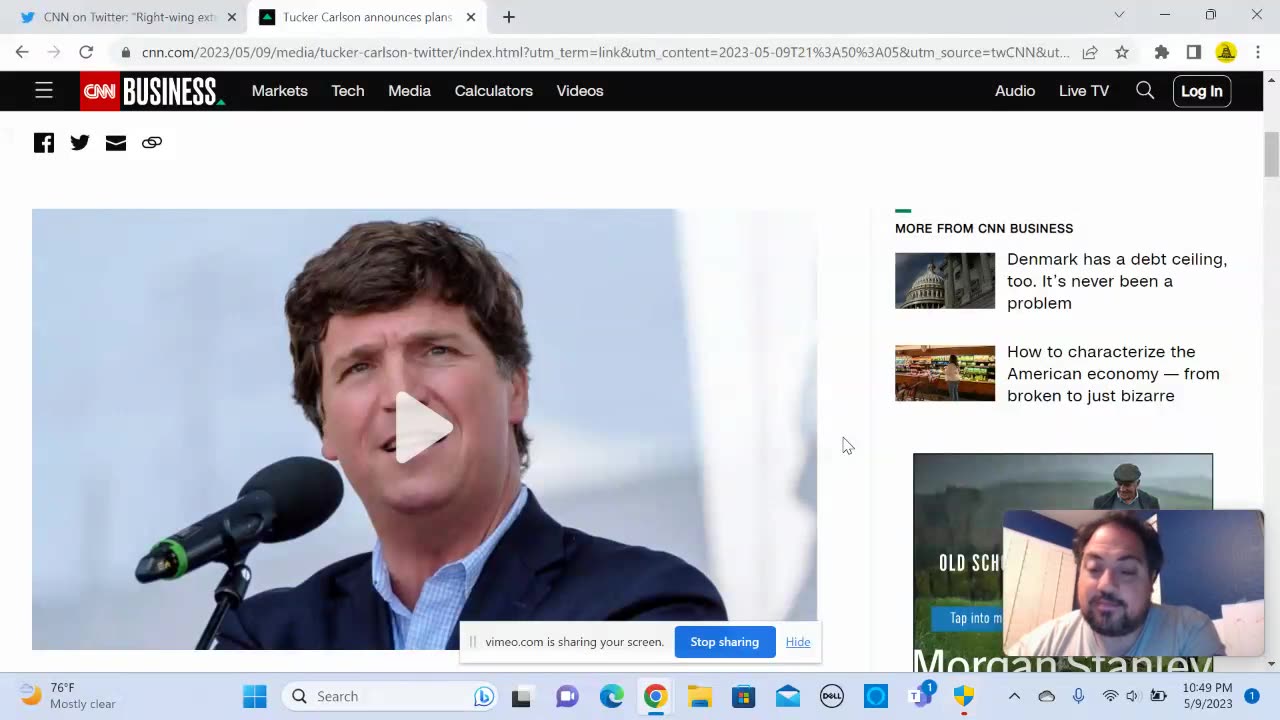The height and width of the screenshot is (720, 1280).
Task: Share article on Facebook
Action: 44,143
